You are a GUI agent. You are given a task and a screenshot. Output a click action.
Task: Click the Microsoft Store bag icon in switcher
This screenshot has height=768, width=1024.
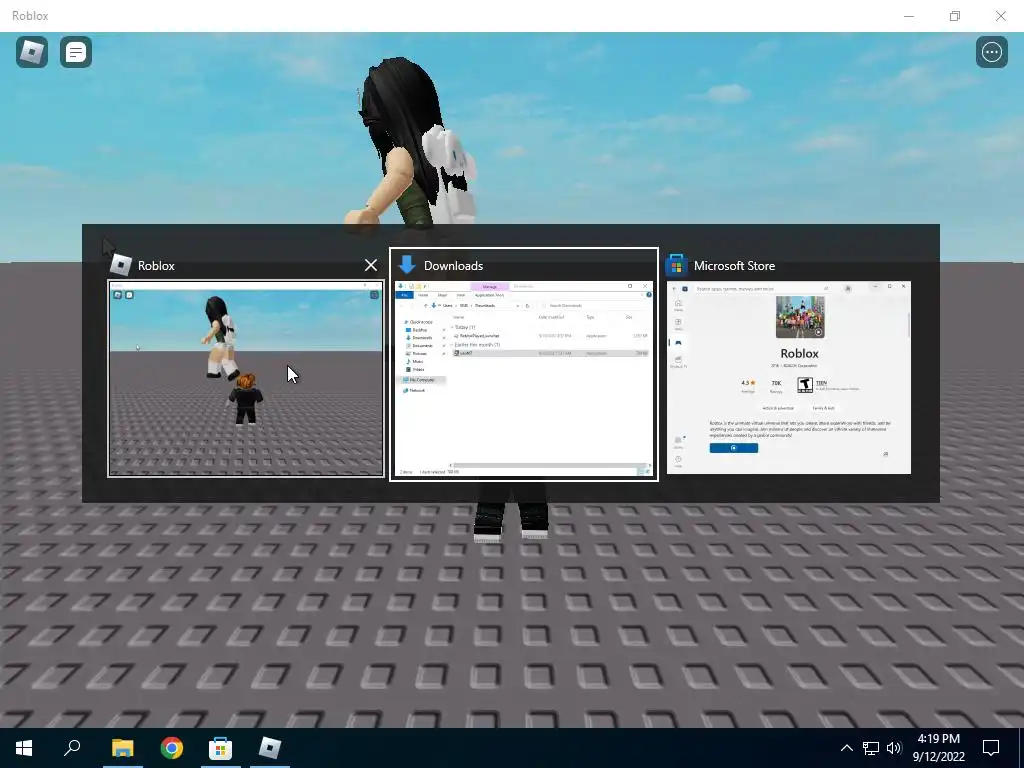pyautogui.click(x=677, y=264)
